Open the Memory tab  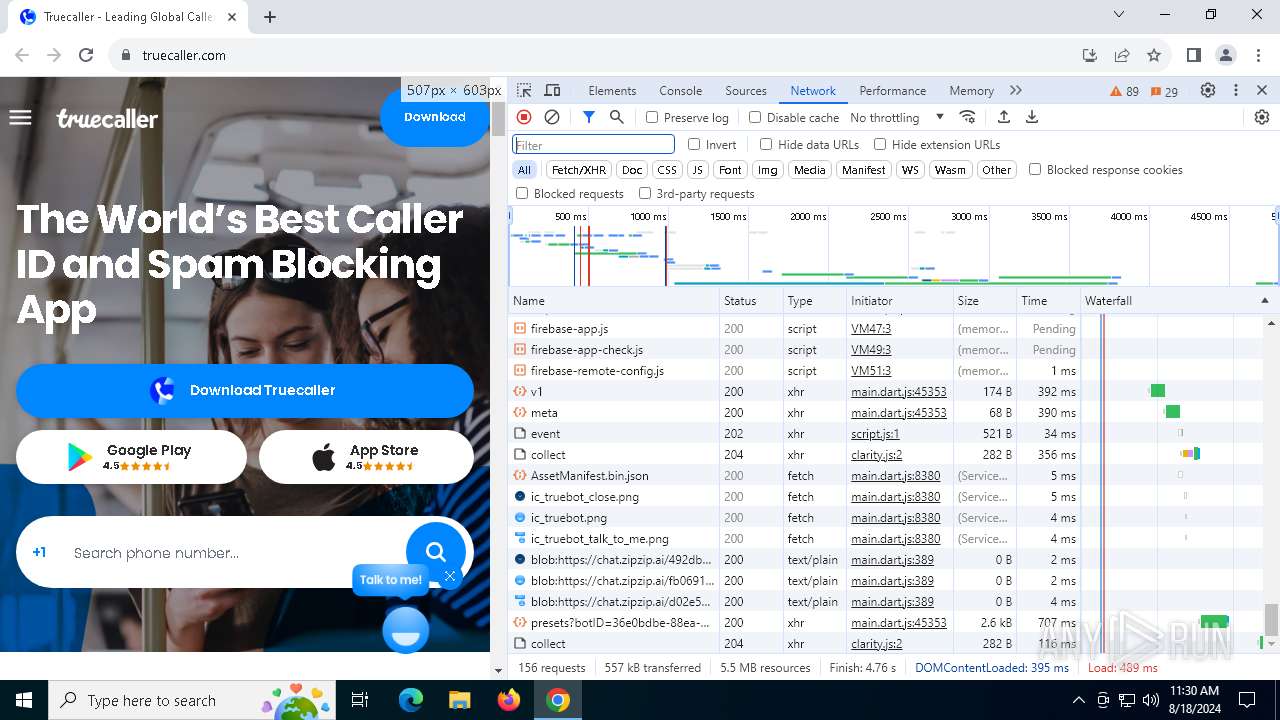coord(971,90)
